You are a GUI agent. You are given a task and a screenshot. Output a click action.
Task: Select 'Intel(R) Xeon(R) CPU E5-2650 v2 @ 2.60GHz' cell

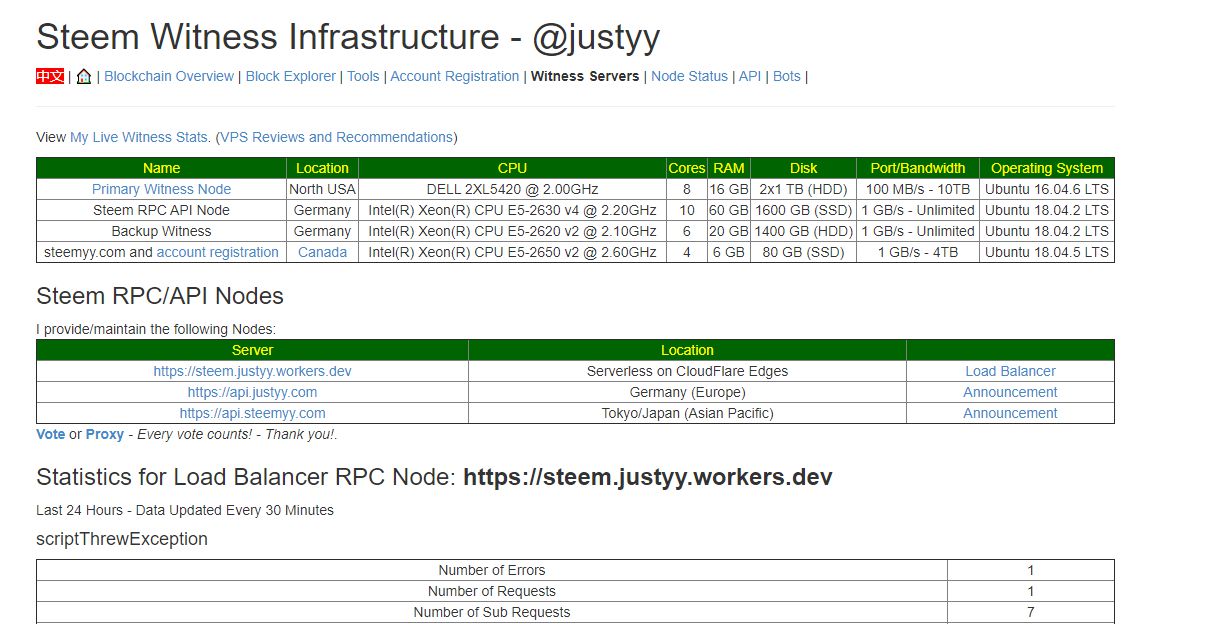tap(512, 252)
